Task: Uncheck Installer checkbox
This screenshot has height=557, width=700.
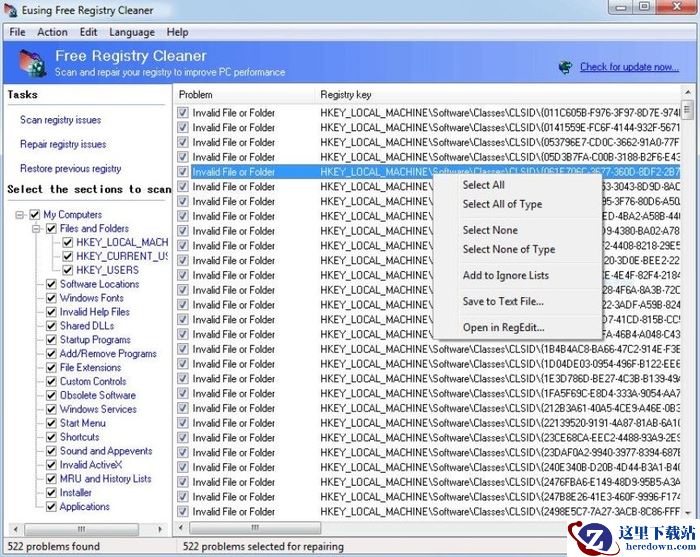Action: [51, 493]
